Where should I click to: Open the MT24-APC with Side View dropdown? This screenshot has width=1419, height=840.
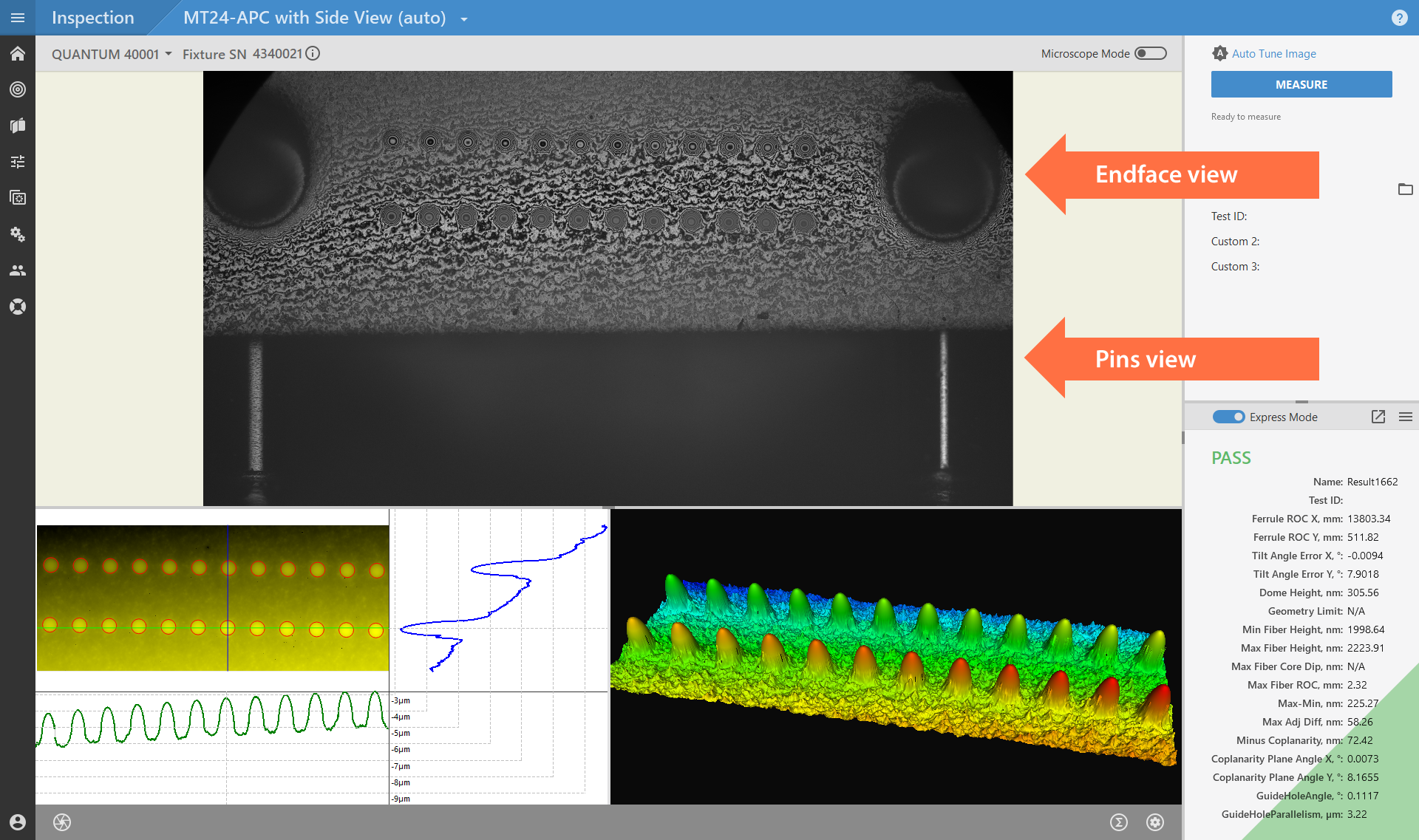tap(463, 18)
